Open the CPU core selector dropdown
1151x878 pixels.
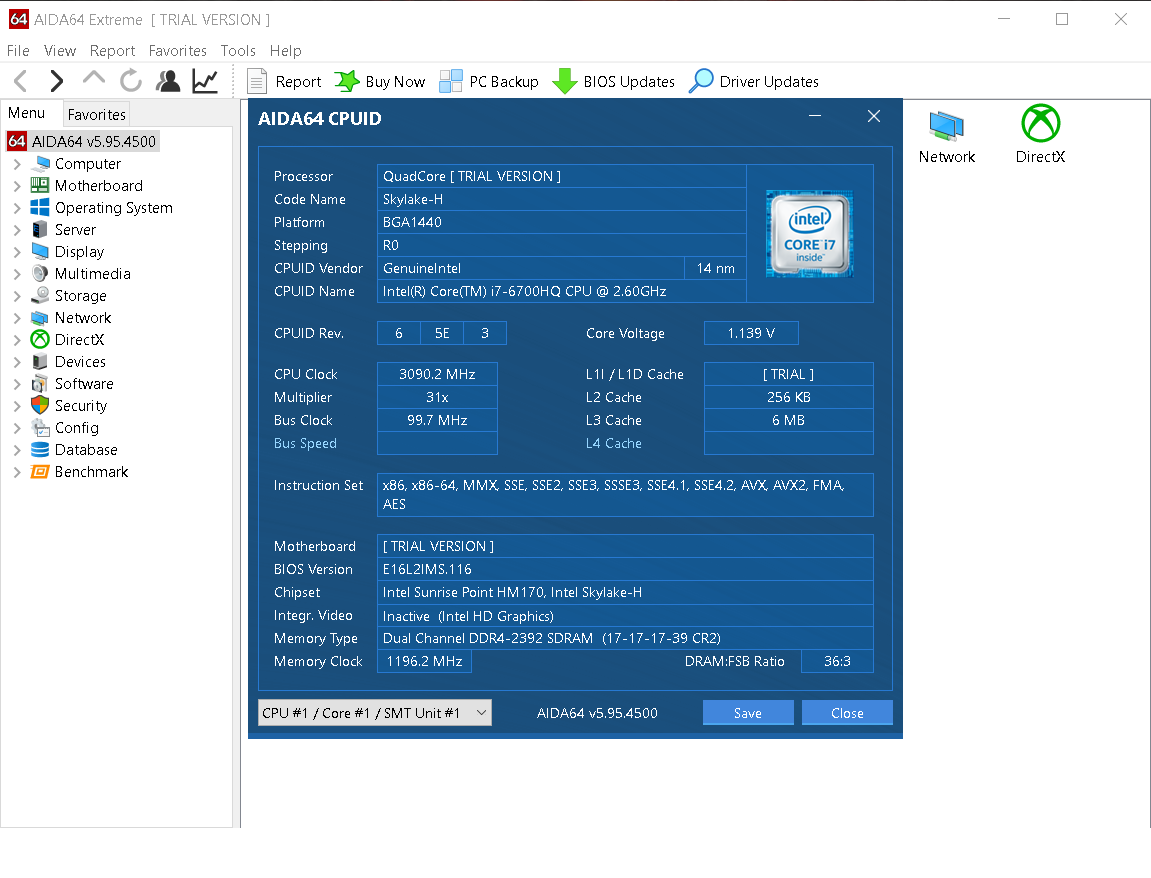tap(375, 713)
